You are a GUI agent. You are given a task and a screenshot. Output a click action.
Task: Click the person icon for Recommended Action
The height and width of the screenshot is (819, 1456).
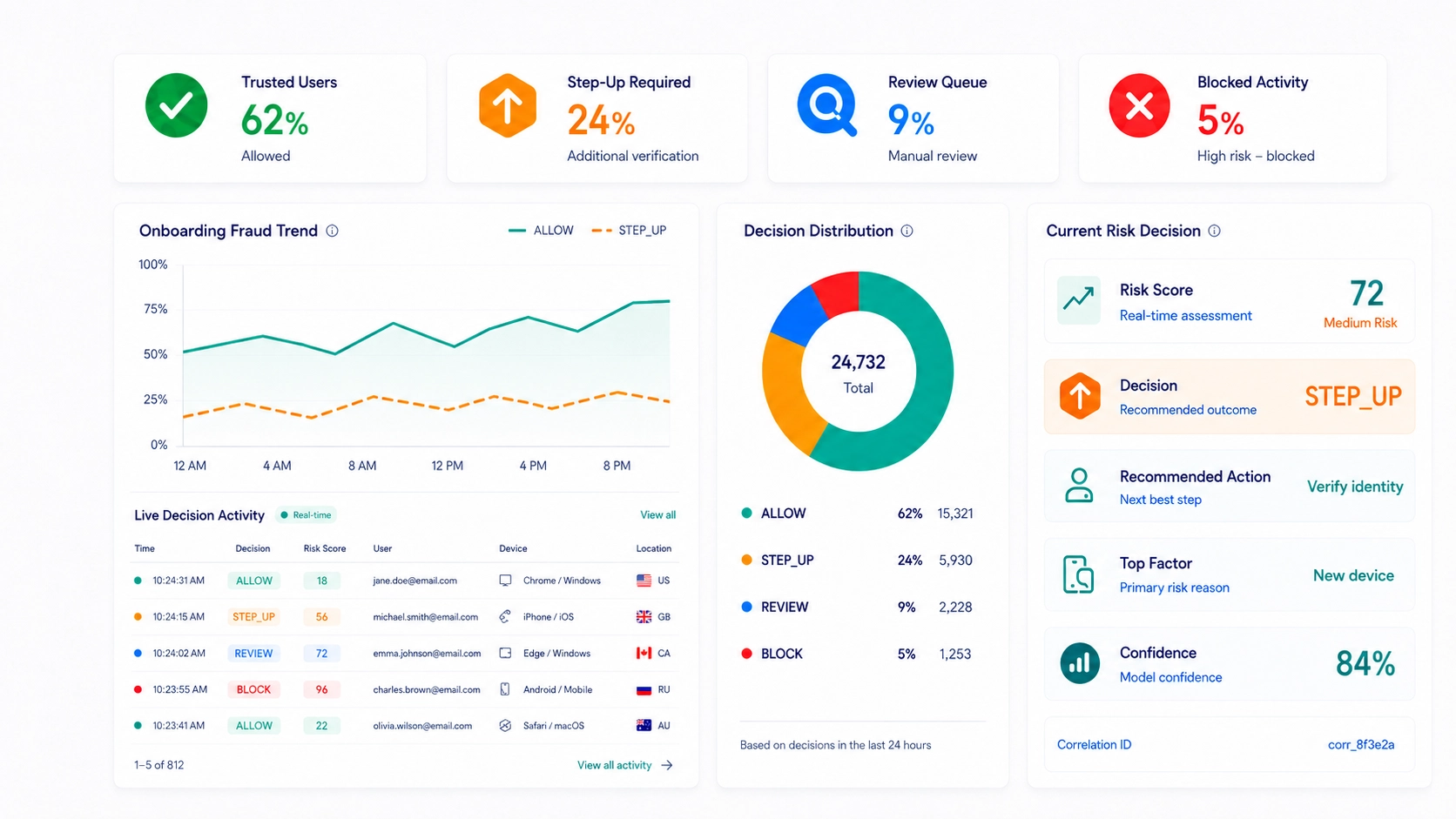(1079, 486)
